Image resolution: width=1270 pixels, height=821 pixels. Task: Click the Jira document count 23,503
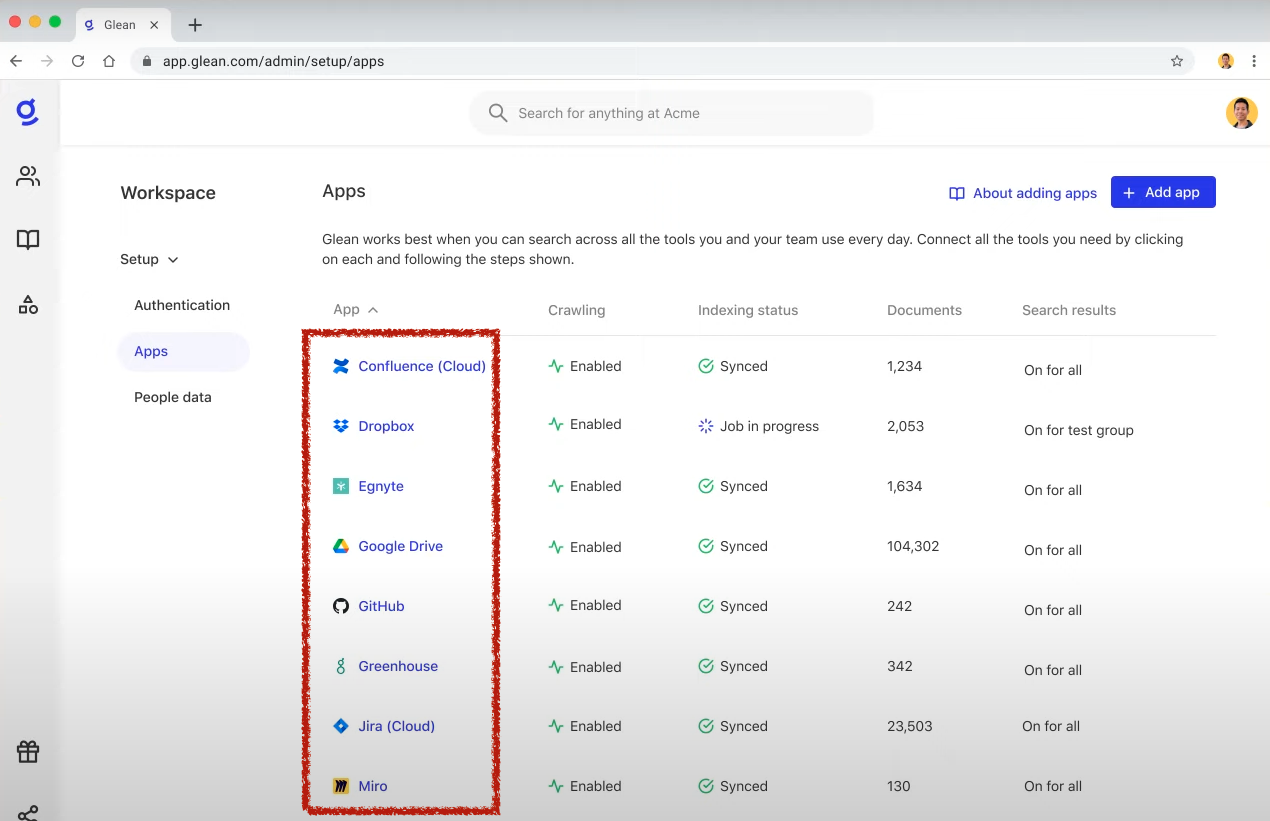click(x=910, y=726)
